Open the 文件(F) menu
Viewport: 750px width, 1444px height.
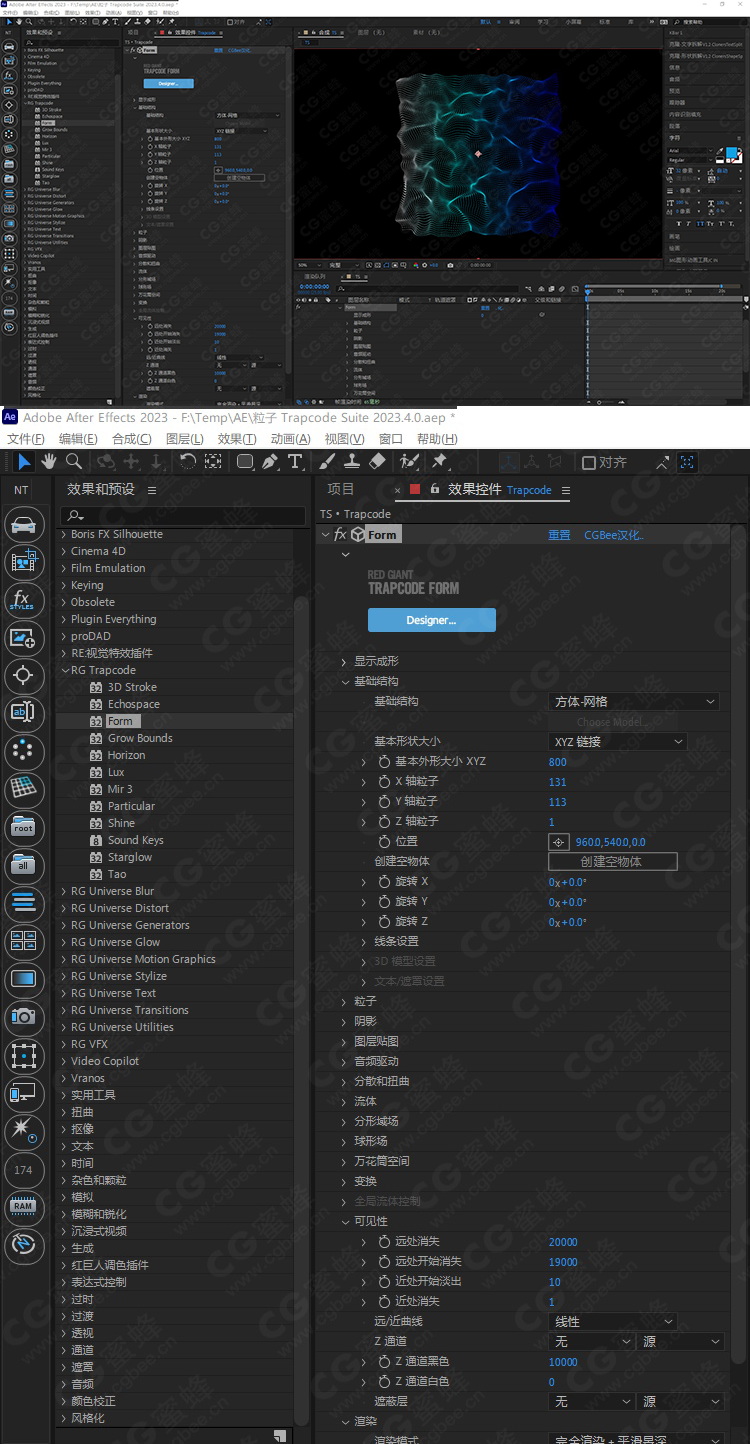pos(26,439)
